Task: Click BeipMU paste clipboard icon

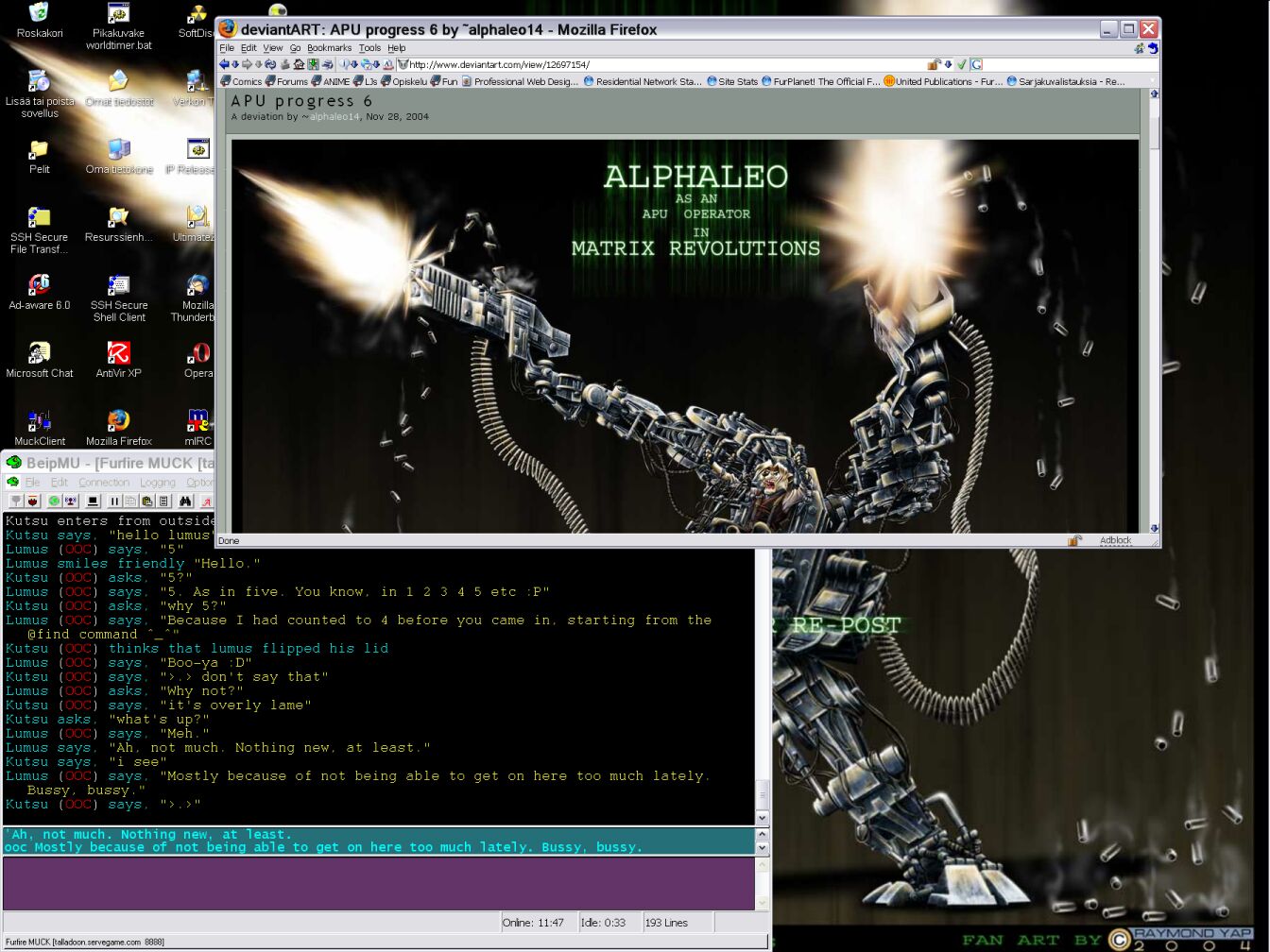Action: point(147,501)
